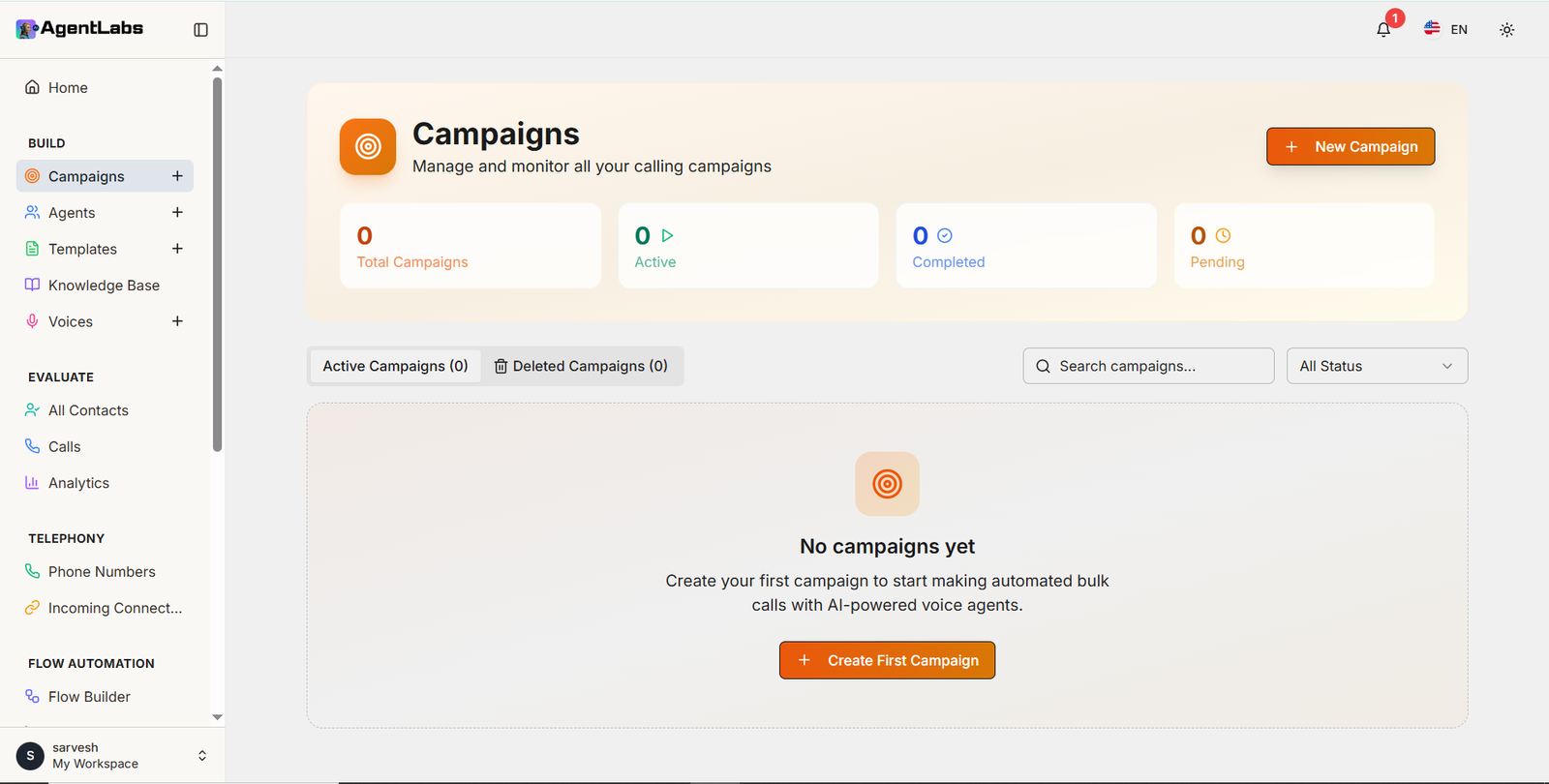This screenshot has width=1549, height=784.
Task: Open All Contacts
Action: [105, 410]
